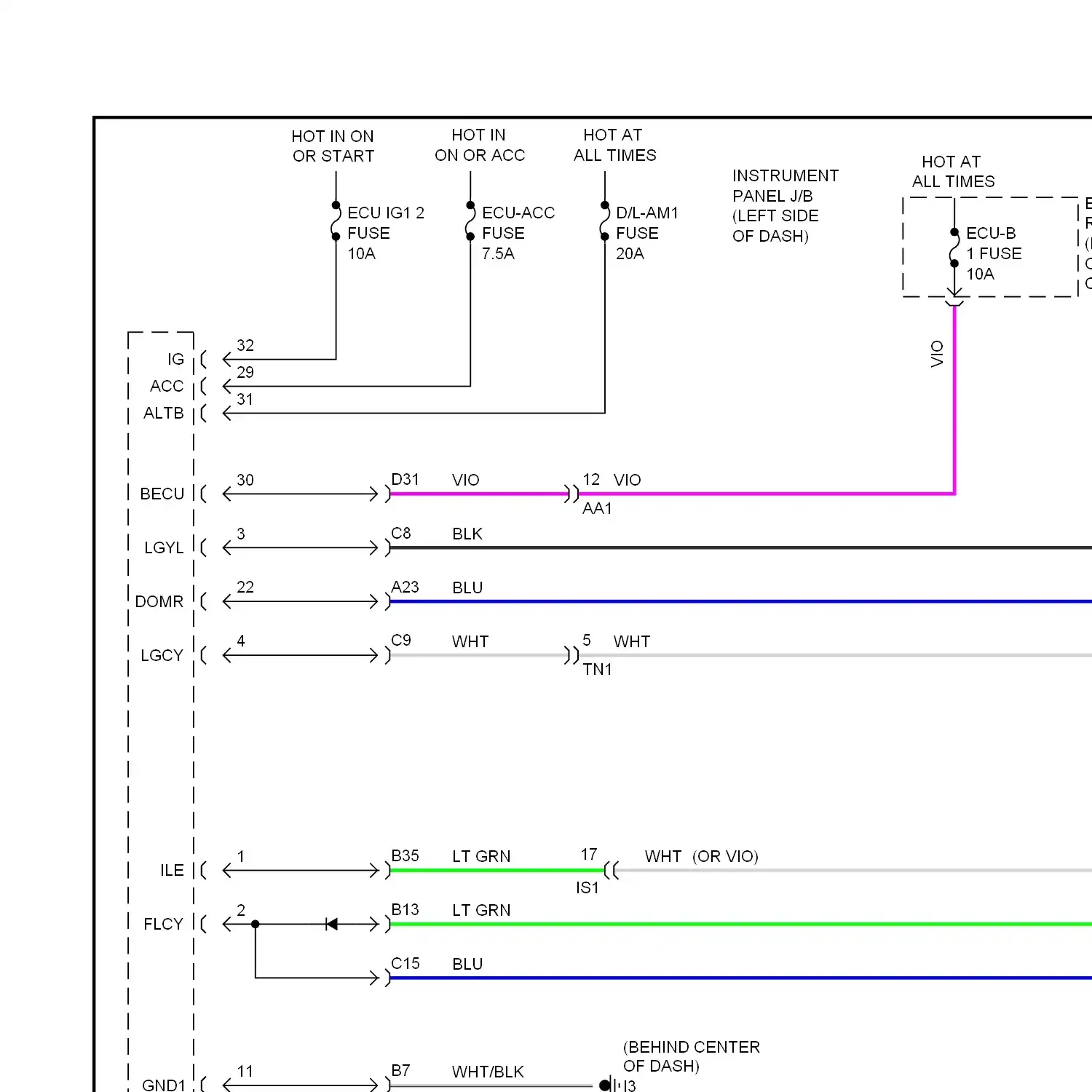Select the BLU label next to C15
Viewport: 1092px width, 1092px height.
click(467, 964)
